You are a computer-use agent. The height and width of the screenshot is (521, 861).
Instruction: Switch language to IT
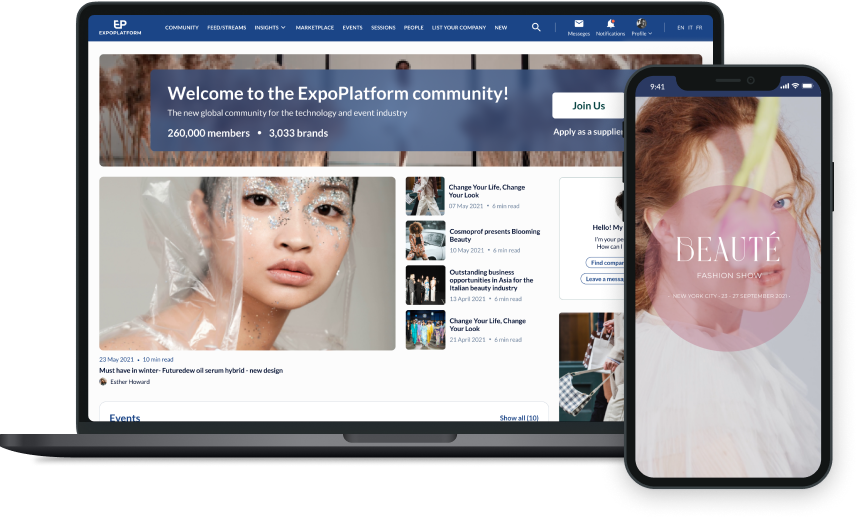tap(690, 27)
